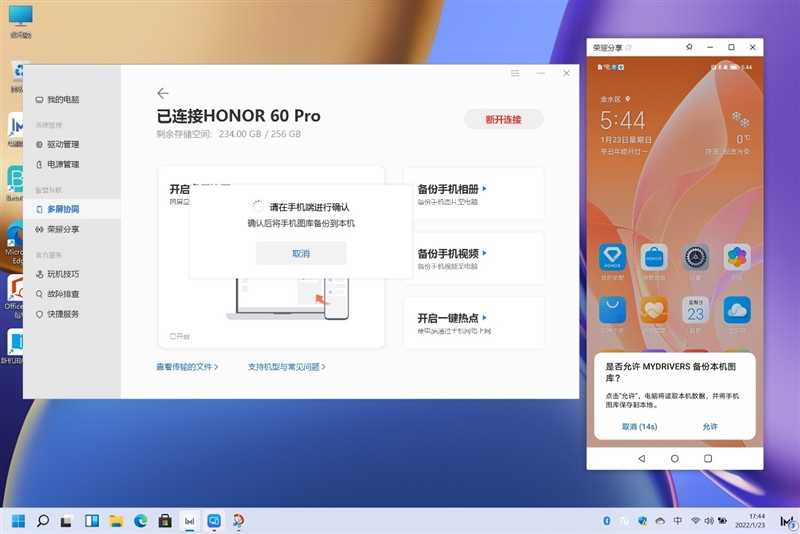Open 荣耀分享 in the sidebar
The height and width of the screenshot is (534, 800).
click(x=57, y=230)
